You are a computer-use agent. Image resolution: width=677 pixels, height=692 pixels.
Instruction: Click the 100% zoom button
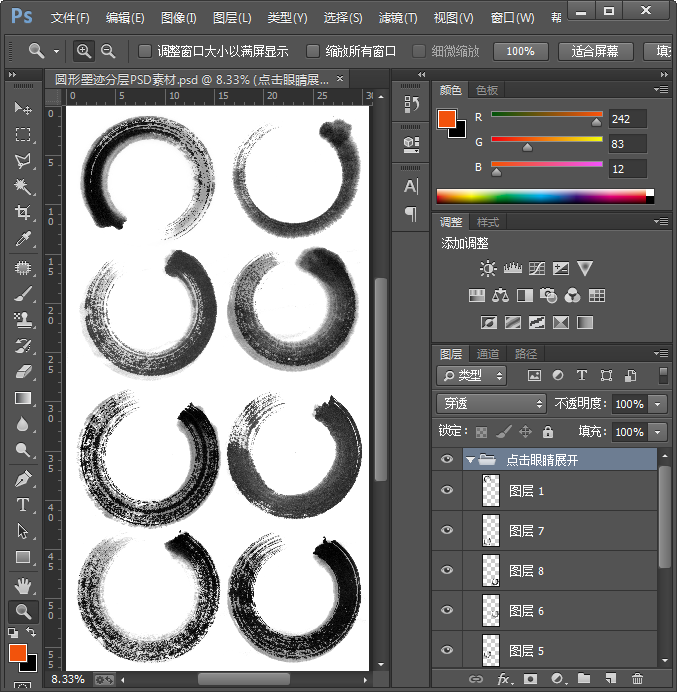pos(520,51)
